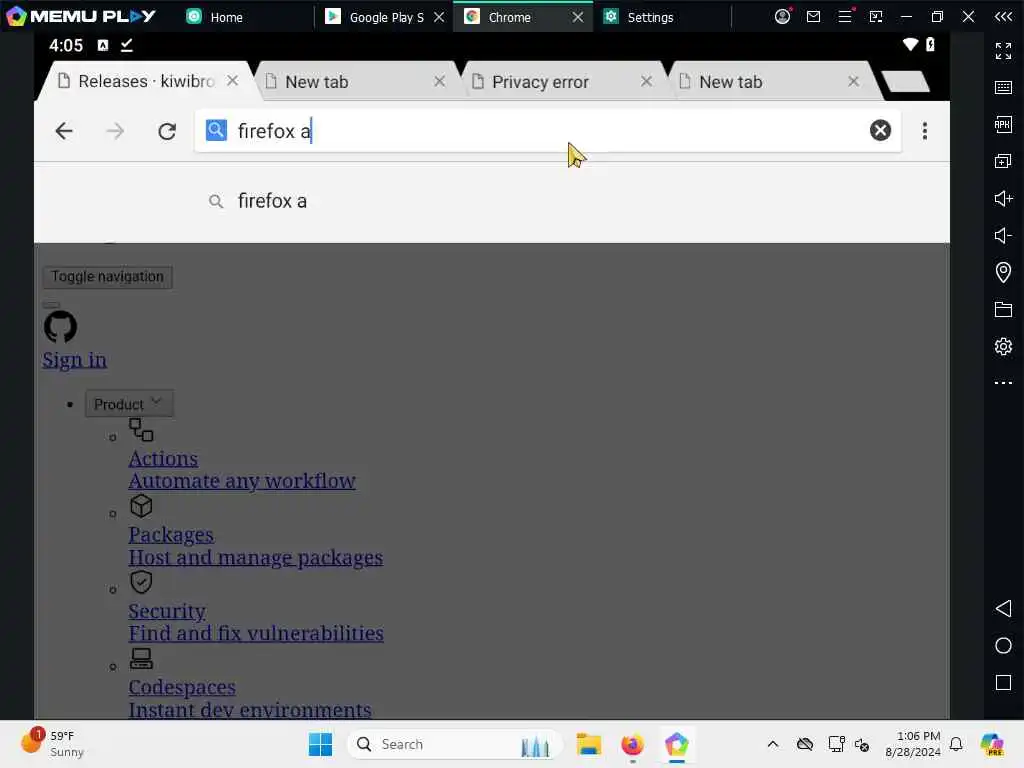Open MEmu mail messages icon
The width and height of the screenshot is (1024, 768).
[x=813, y=16]
